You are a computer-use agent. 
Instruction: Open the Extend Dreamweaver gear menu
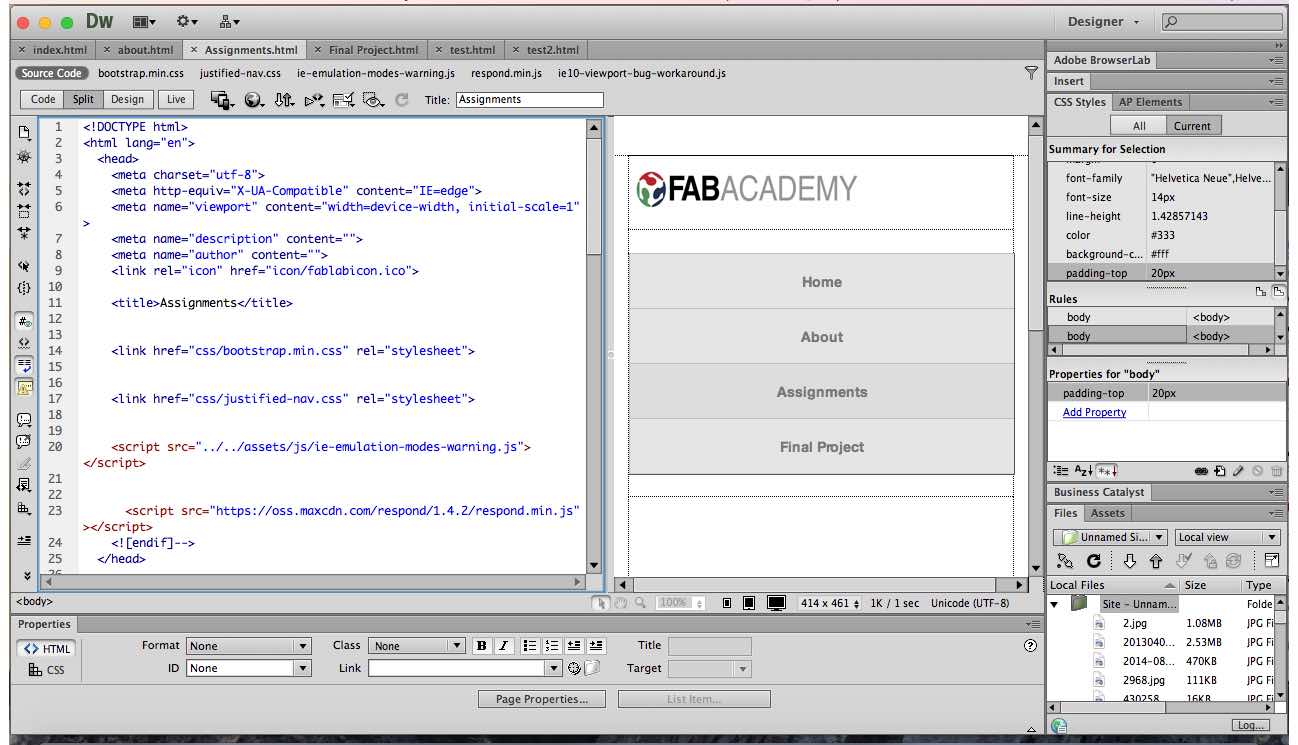tap(187, 21)
